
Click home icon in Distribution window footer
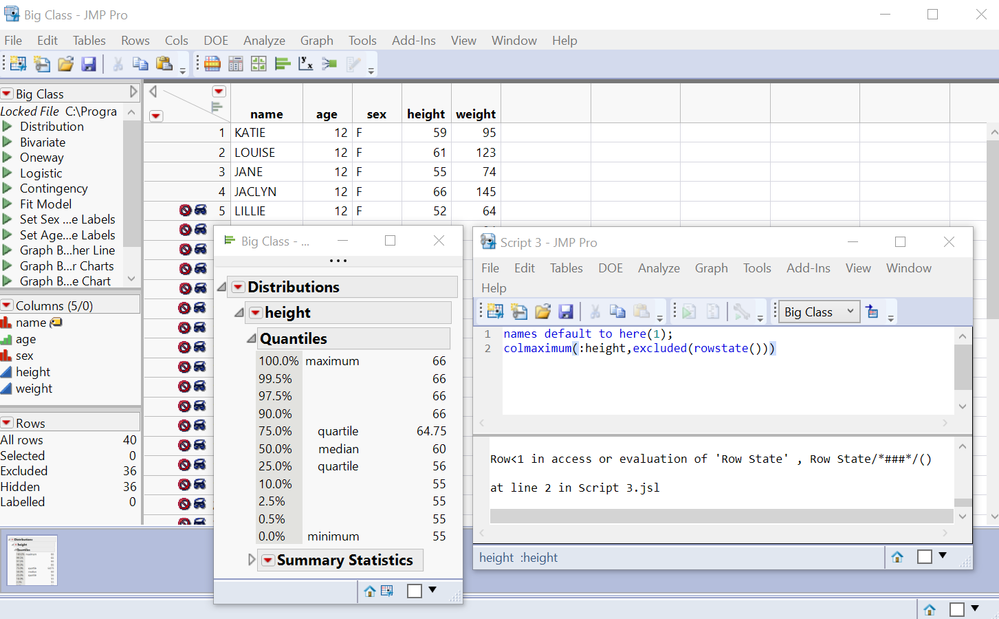[370, 591]
